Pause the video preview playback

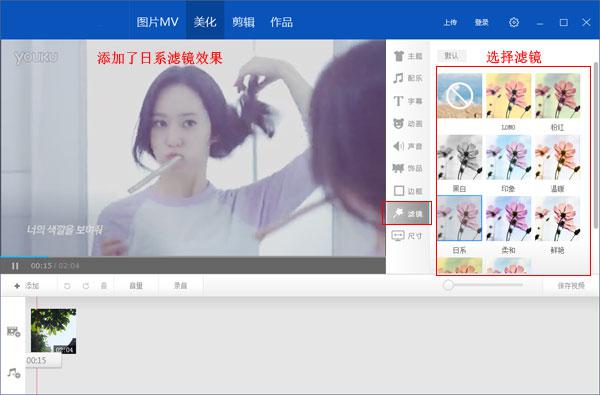tap(15, 266)
